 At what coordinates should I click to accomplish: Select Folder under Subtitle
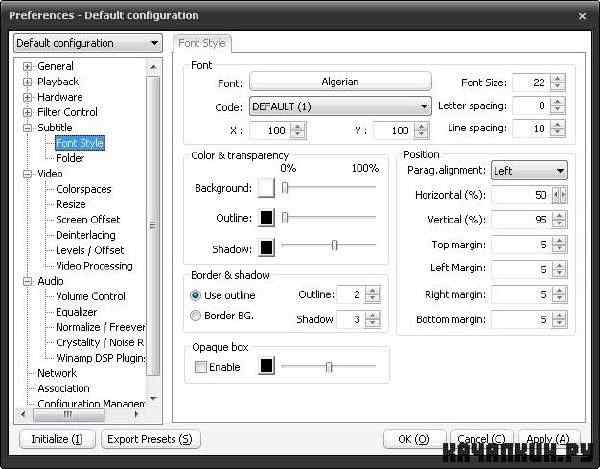coord(70,158)
